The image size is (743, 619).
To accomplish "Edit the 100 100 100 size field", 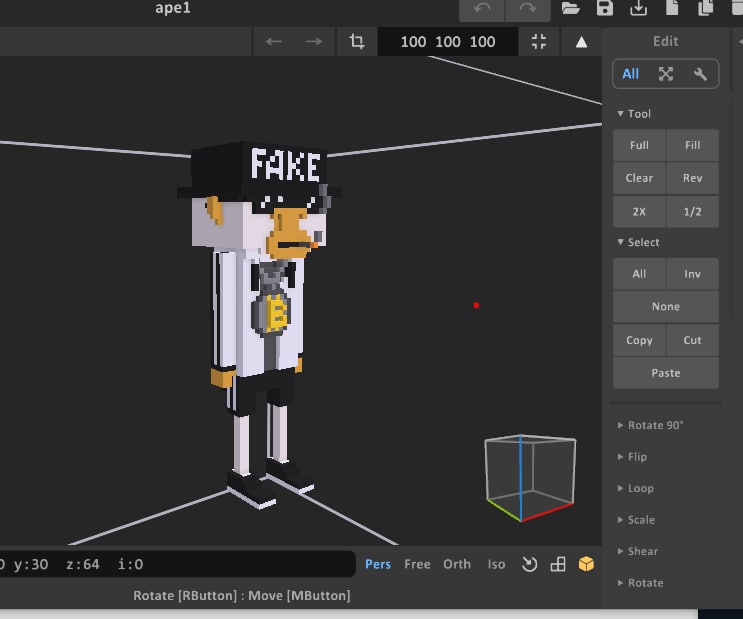I will click(448, 42).
